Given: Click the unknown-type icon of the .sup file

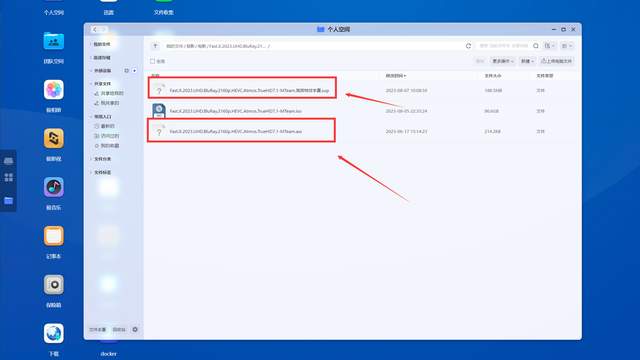Looking at the screenshot, I should click(159, 90).
